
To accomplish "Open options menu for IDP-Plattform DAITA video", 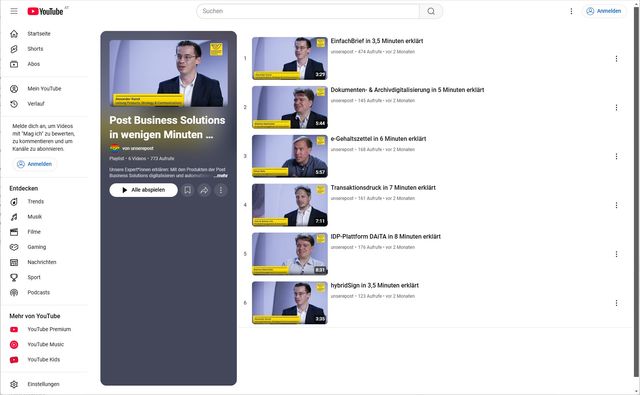I will tap(616, 254).
